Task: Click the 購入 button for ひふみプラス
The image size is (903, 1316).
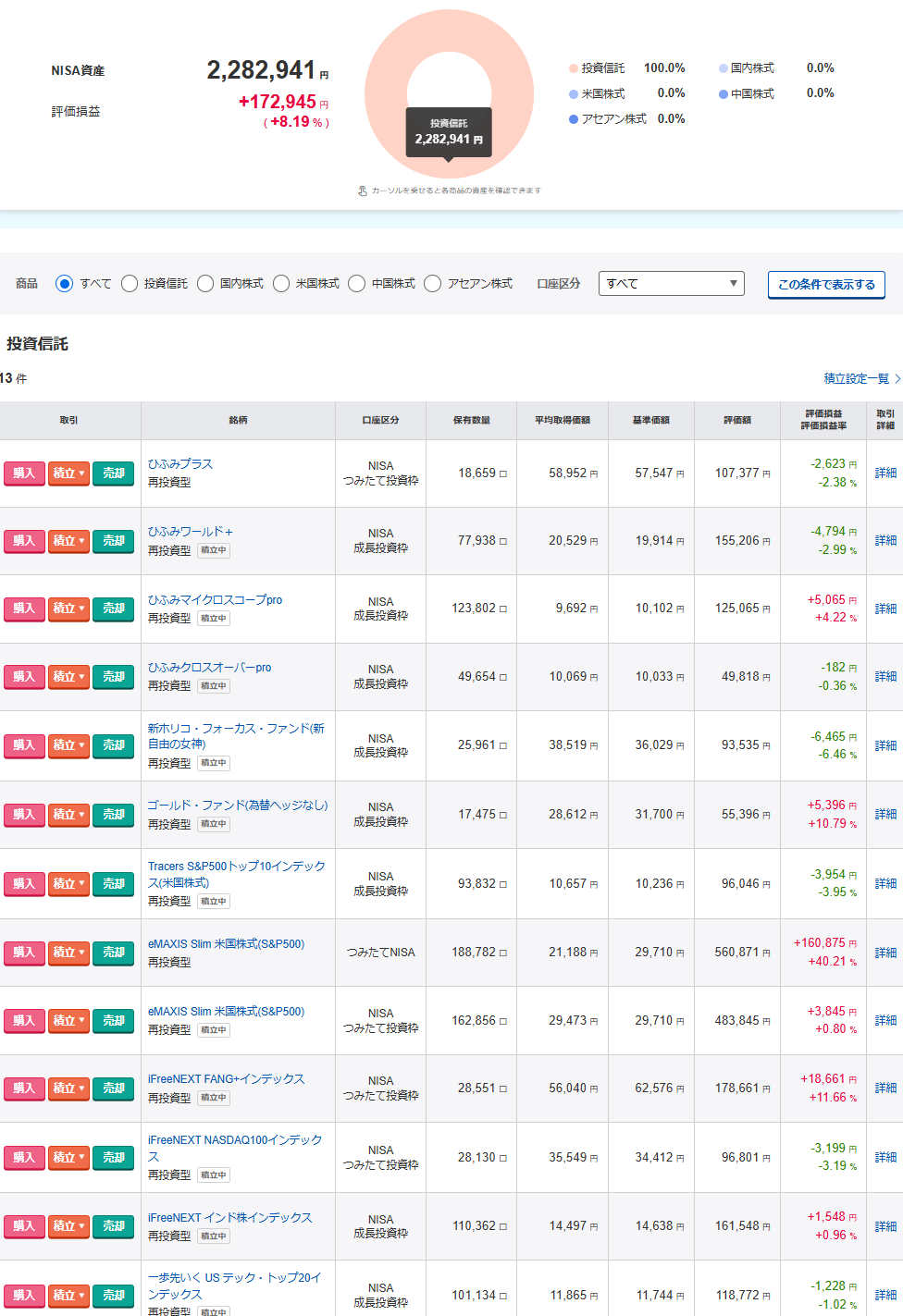Action: coord(24,474)
